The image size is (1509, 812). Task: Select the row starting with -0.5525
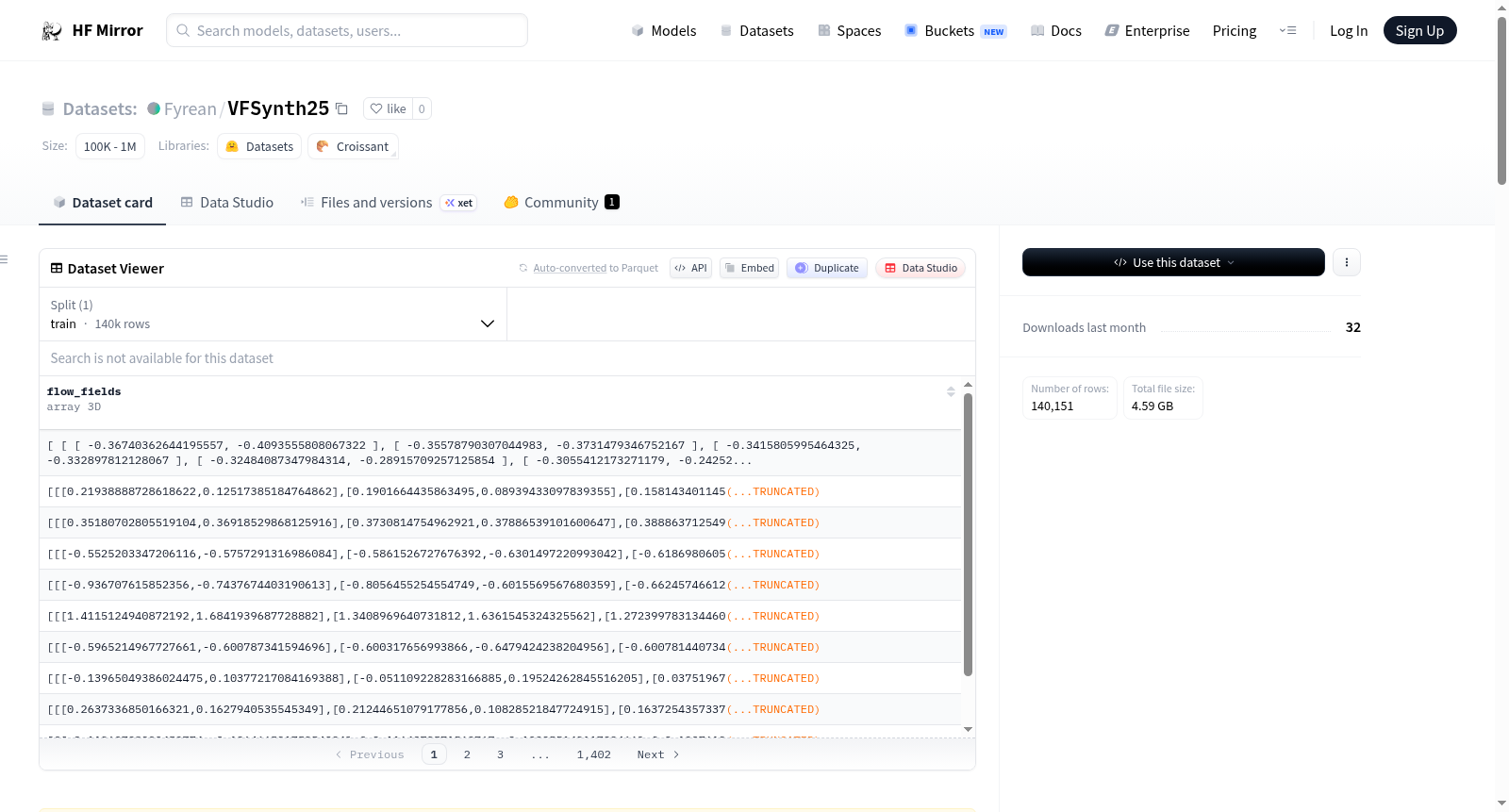tap(500, 555)
